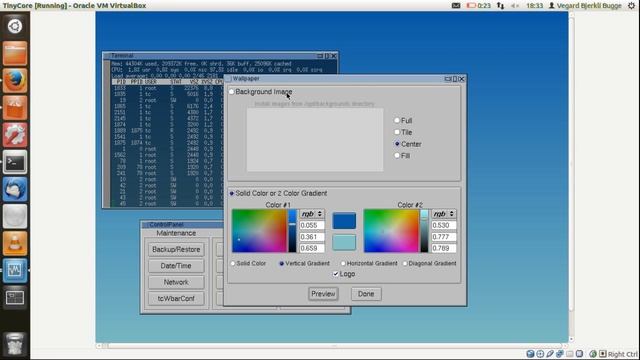This screenshot has height=360, width=640.
Task: Open the mail envelope indicator in top panel
Action: (456, 5)
